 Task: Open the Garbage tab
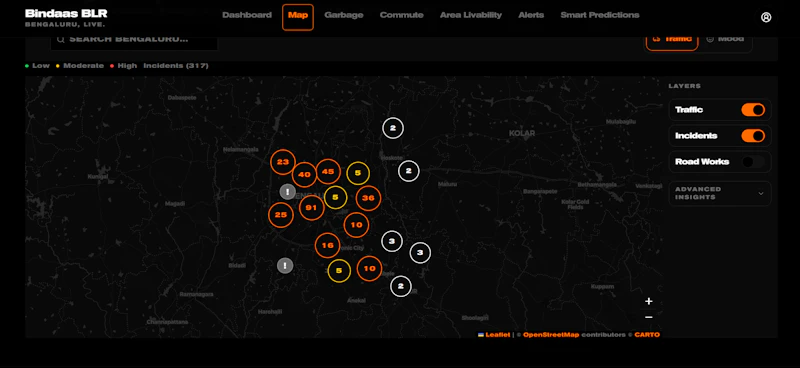(x=344, y=15)
